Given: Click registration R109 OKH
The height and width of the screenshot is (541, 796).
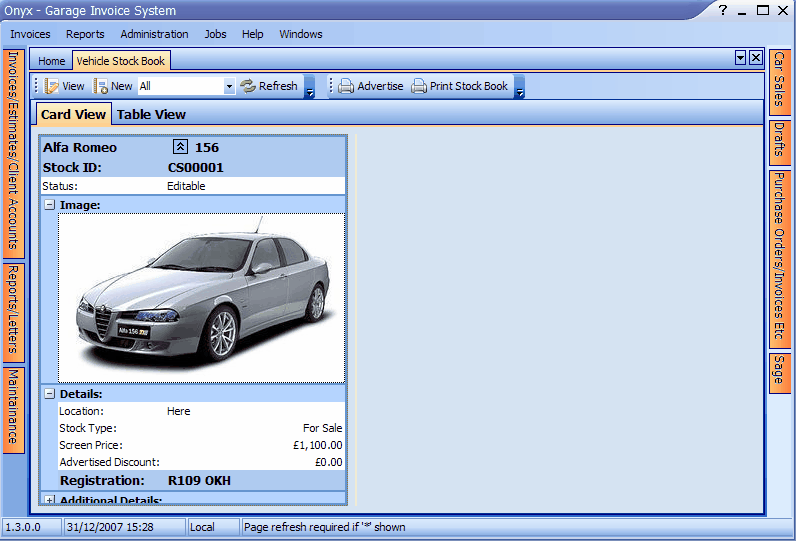Looking at the screenshot, I should (x=199, y=481).
